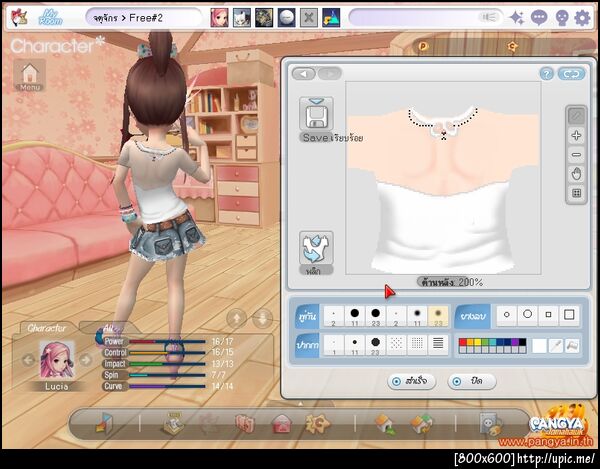Click the white cat caddie icon in top bar

pyautogui.click(x=242, y=18)
